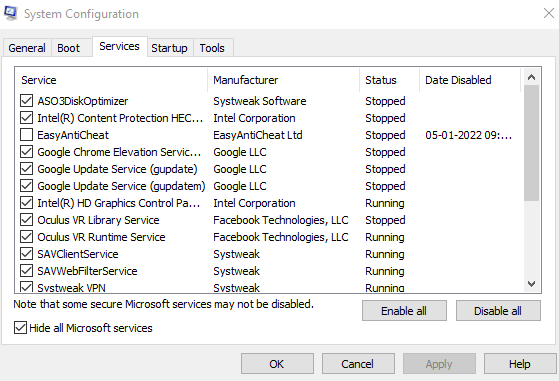
Task: Sort by the Status column header
Action: (x=390, y=80)
